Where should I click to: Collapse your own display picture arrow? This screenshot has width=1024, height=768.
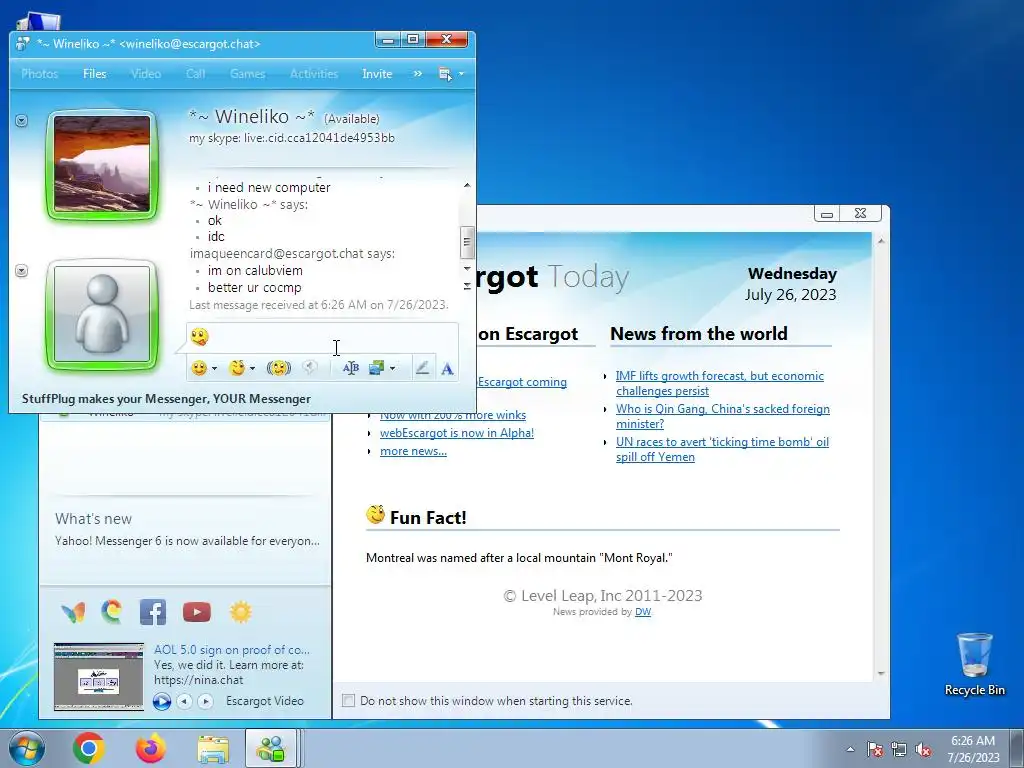click(x=22, y=270)
